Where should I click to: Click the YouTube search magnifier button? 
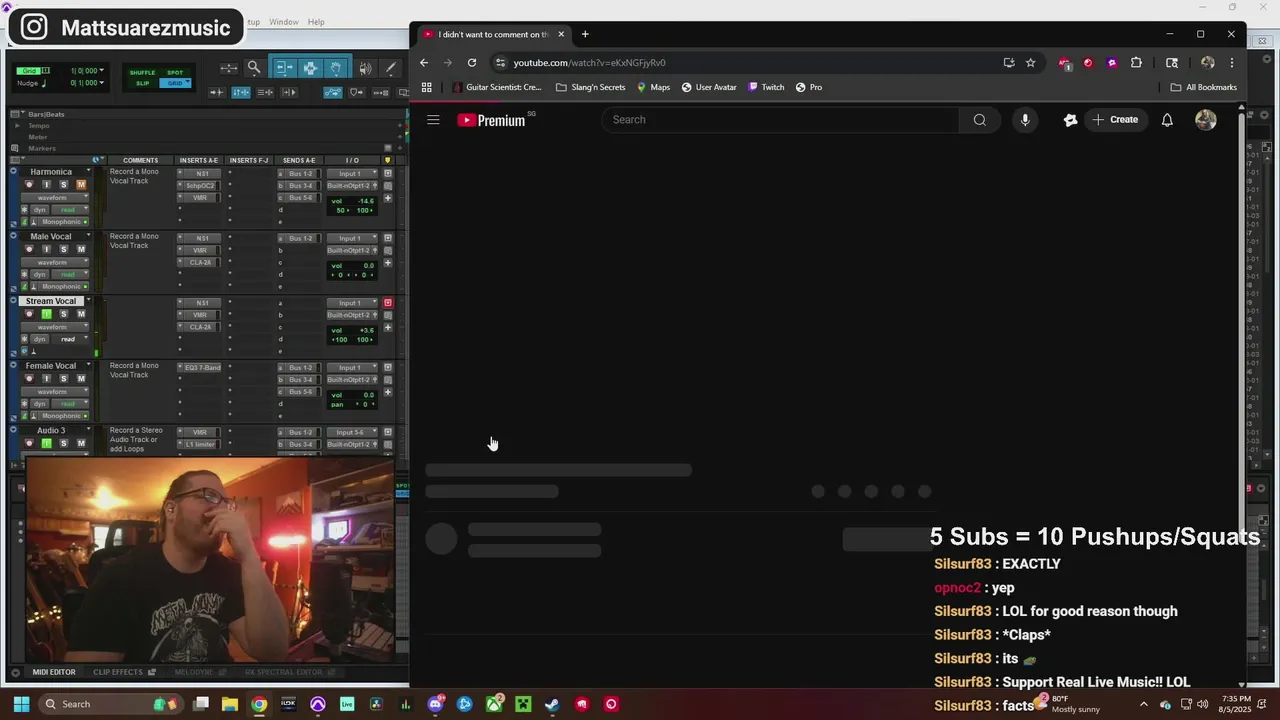(x=979, y=120)
